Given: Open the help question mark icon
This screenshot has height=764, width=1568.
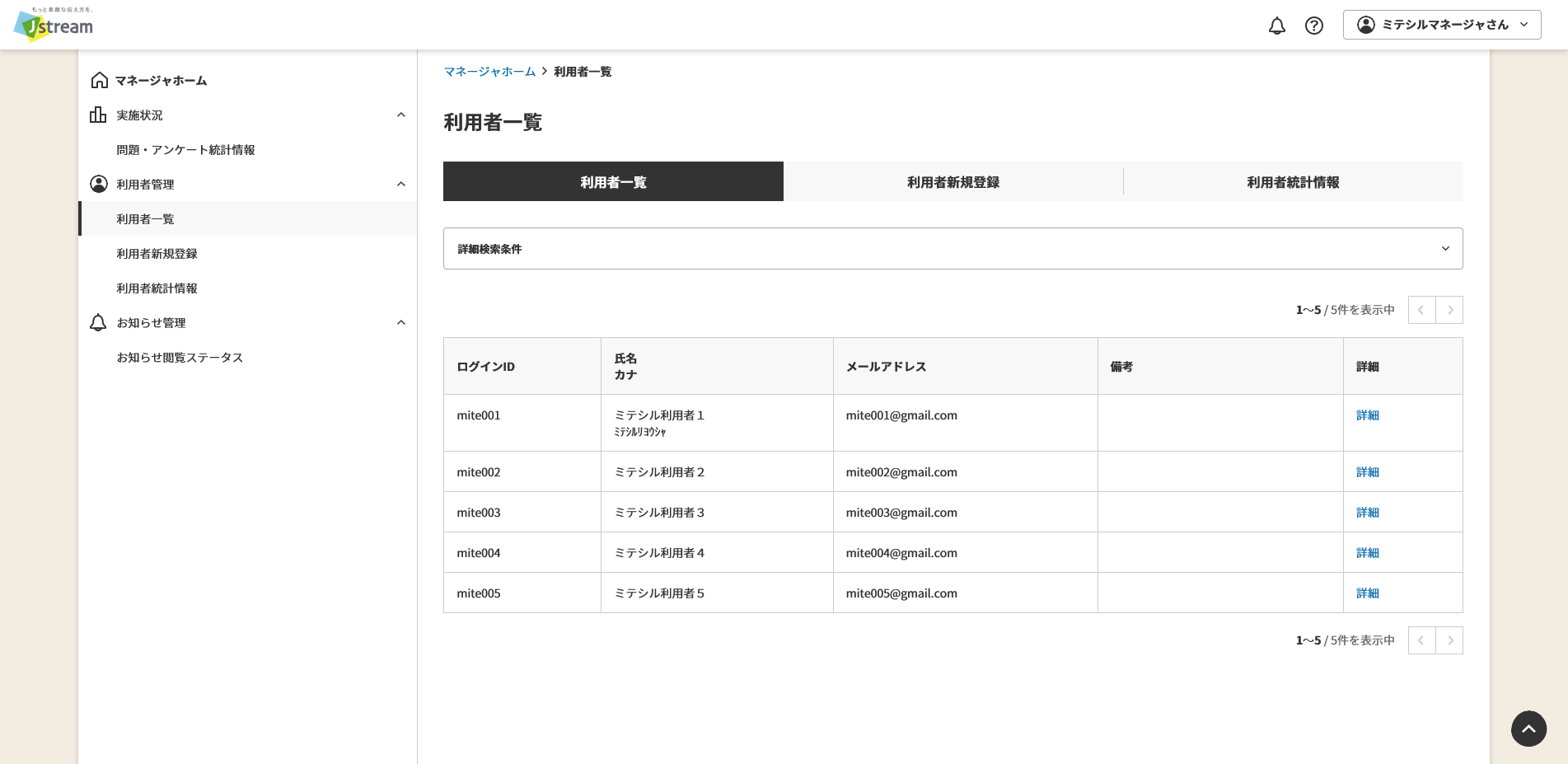Looking at the screenshot, I should [1314, 26].
